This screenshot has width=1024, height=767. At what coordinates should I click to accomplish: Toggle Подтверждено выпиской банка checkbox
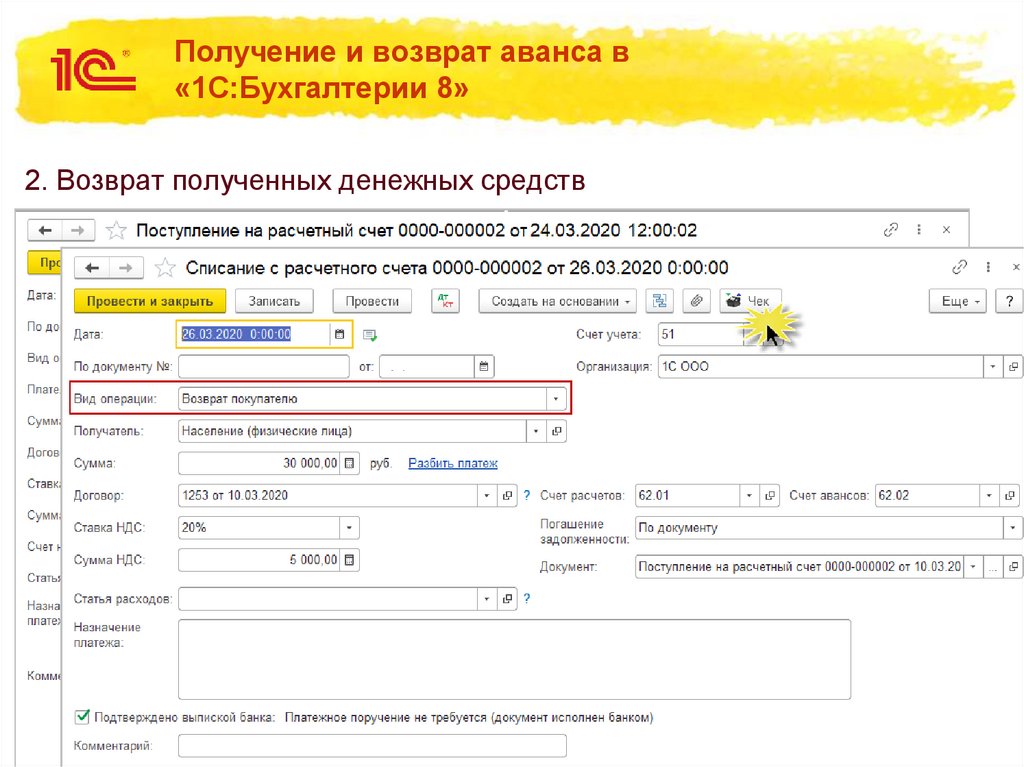(x=82, y=717)
